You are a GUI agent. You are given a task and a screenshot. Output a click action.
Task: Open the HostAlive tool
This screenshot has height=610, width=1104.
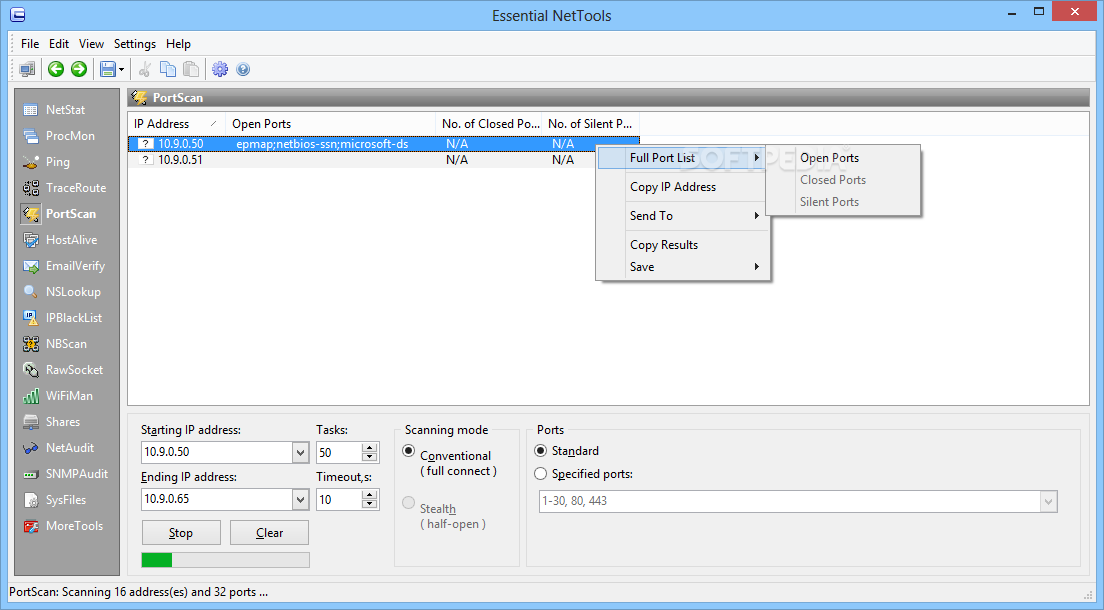60,240
